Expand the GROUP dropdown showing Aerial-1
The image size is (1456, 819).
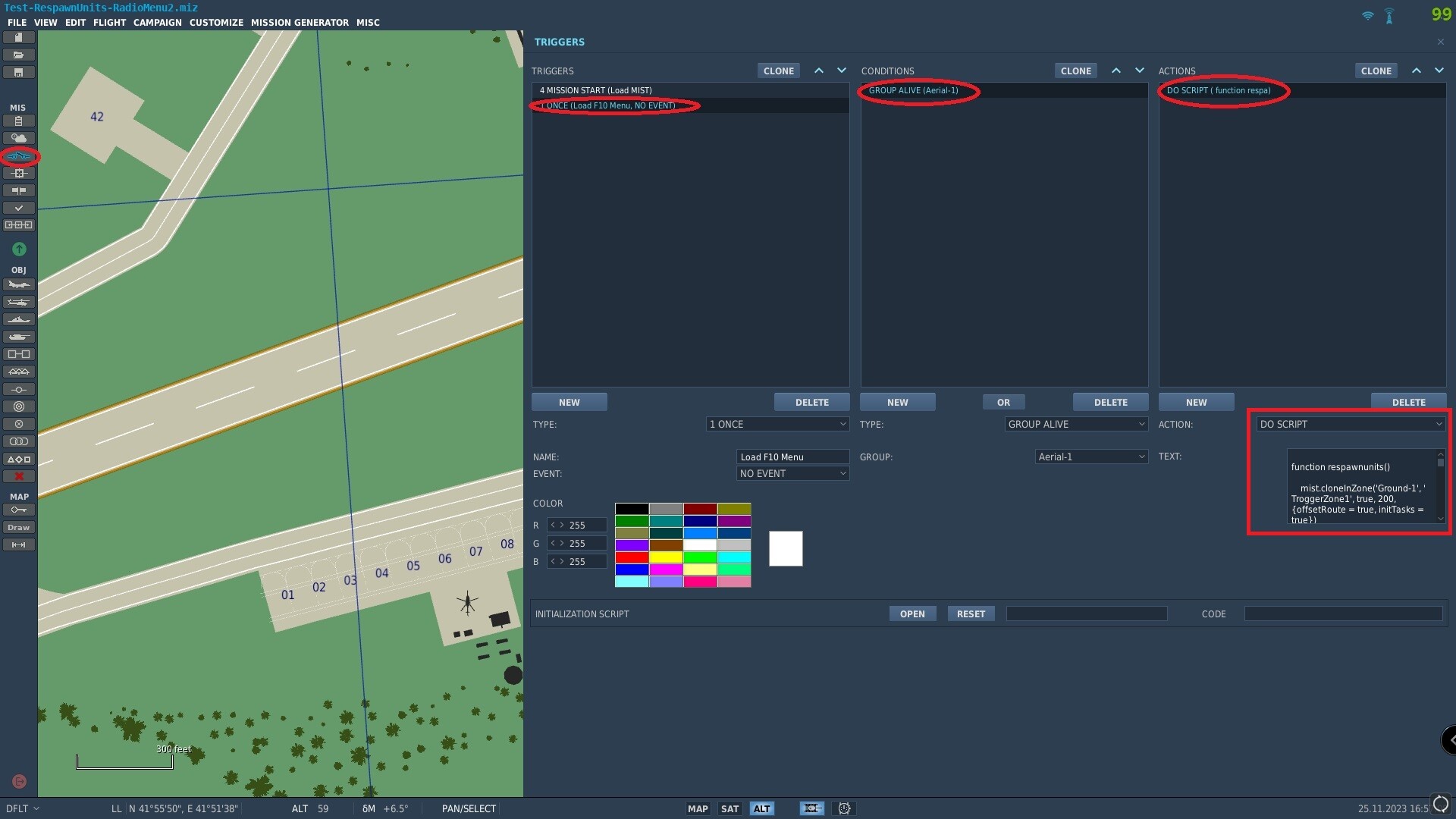pyautogui.click(x=1091, y=457)
